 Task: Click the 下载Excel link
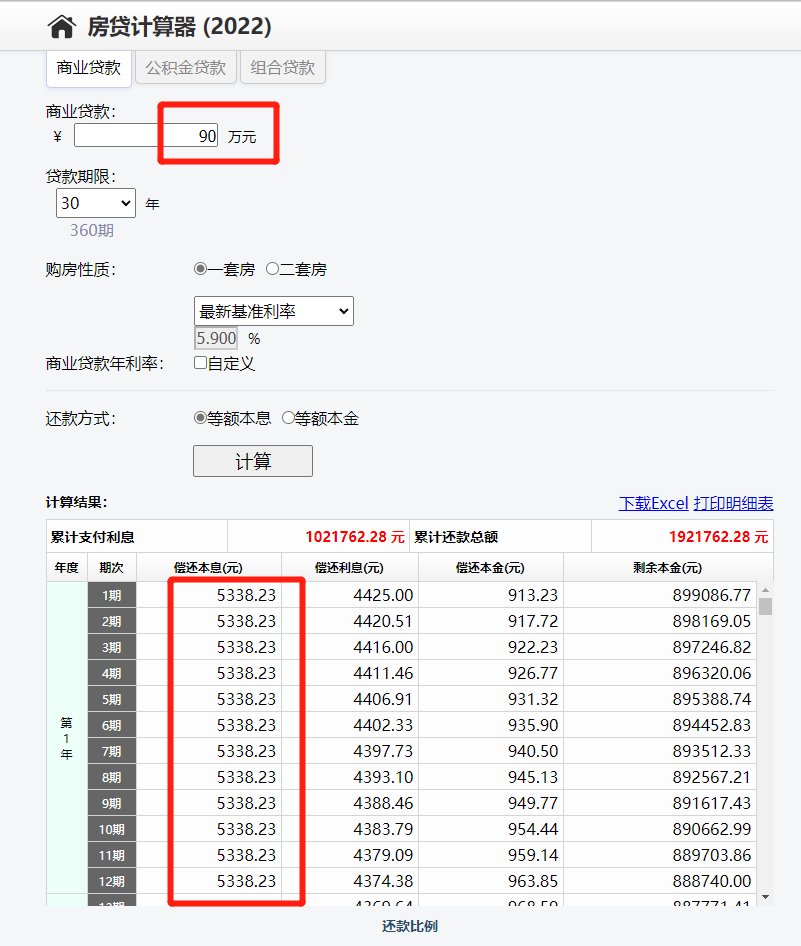pos(653,503)
